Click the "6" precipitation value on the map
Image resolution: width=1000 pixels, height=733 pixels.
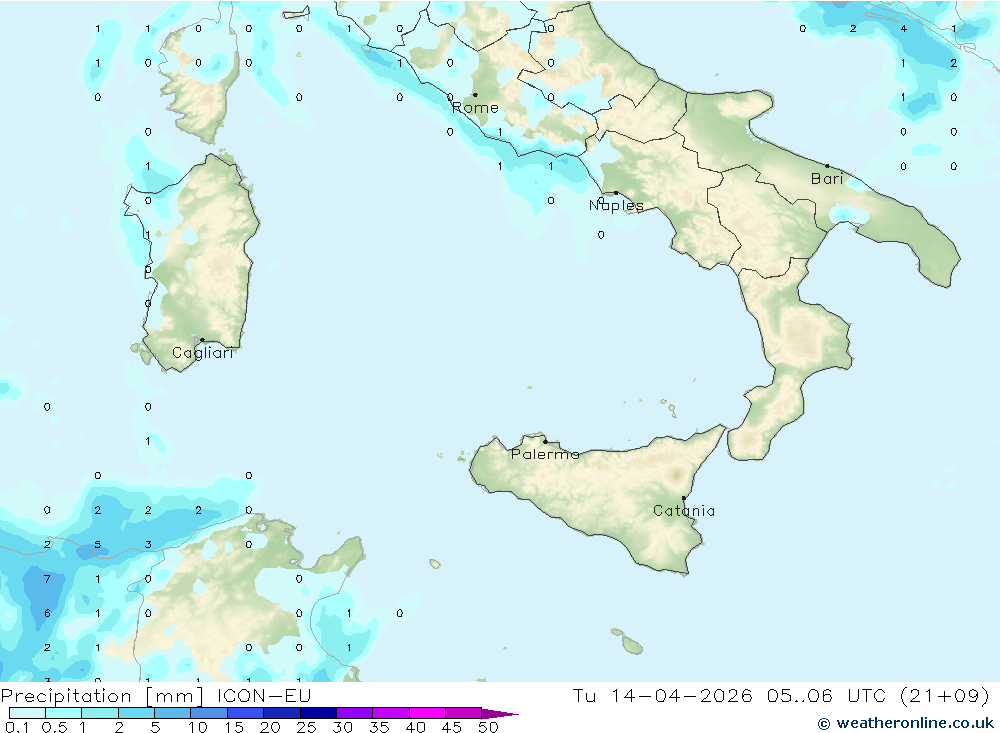pyautogui.click(x=47, y=614)
